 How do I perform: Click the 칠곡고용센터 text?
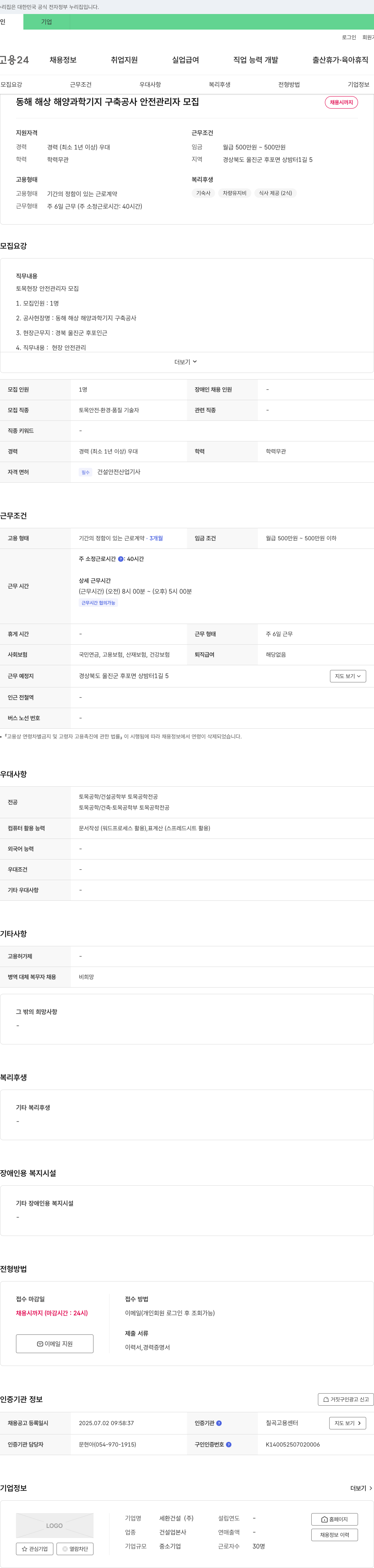pos(282,1423)
